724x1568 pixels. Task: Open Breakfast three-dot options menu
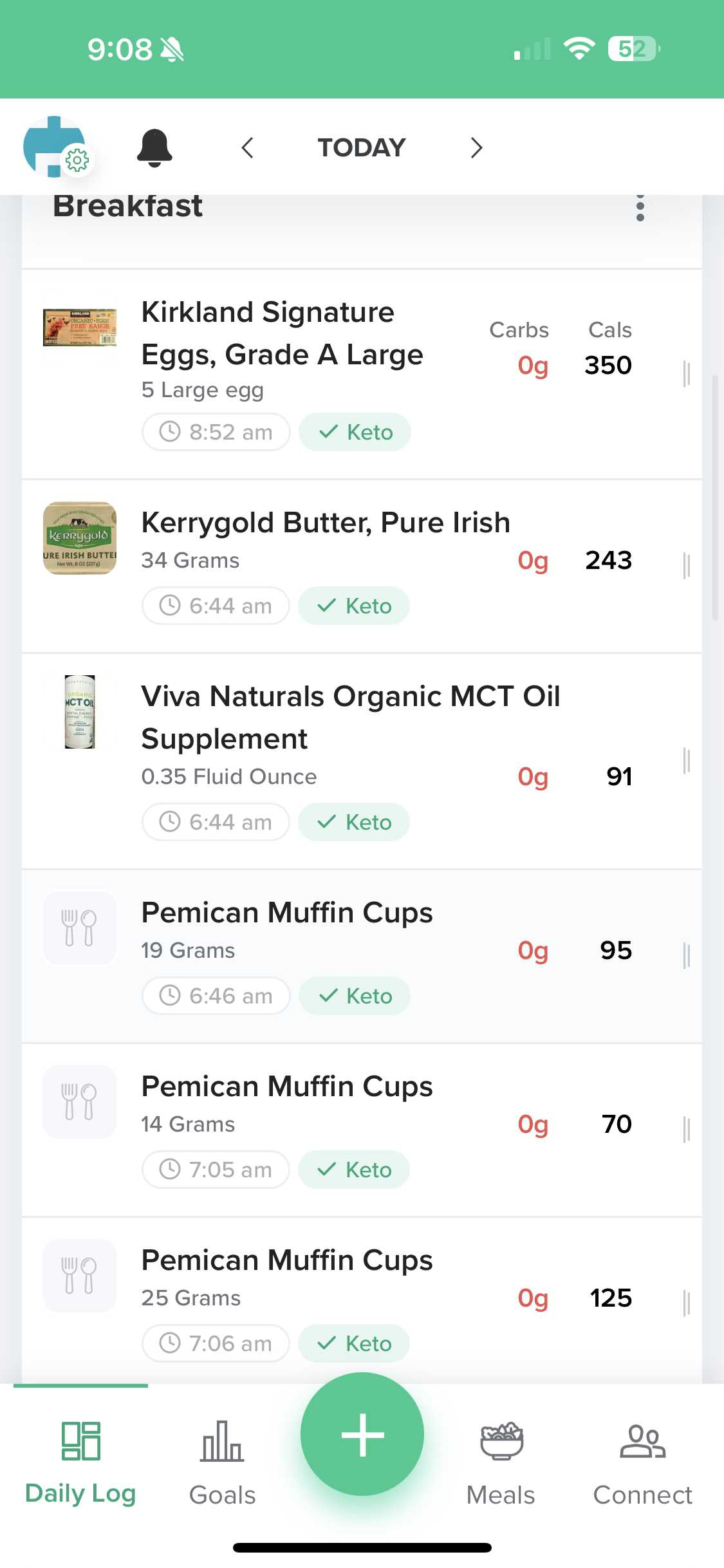pyautogui.click(x=640, y=208)
